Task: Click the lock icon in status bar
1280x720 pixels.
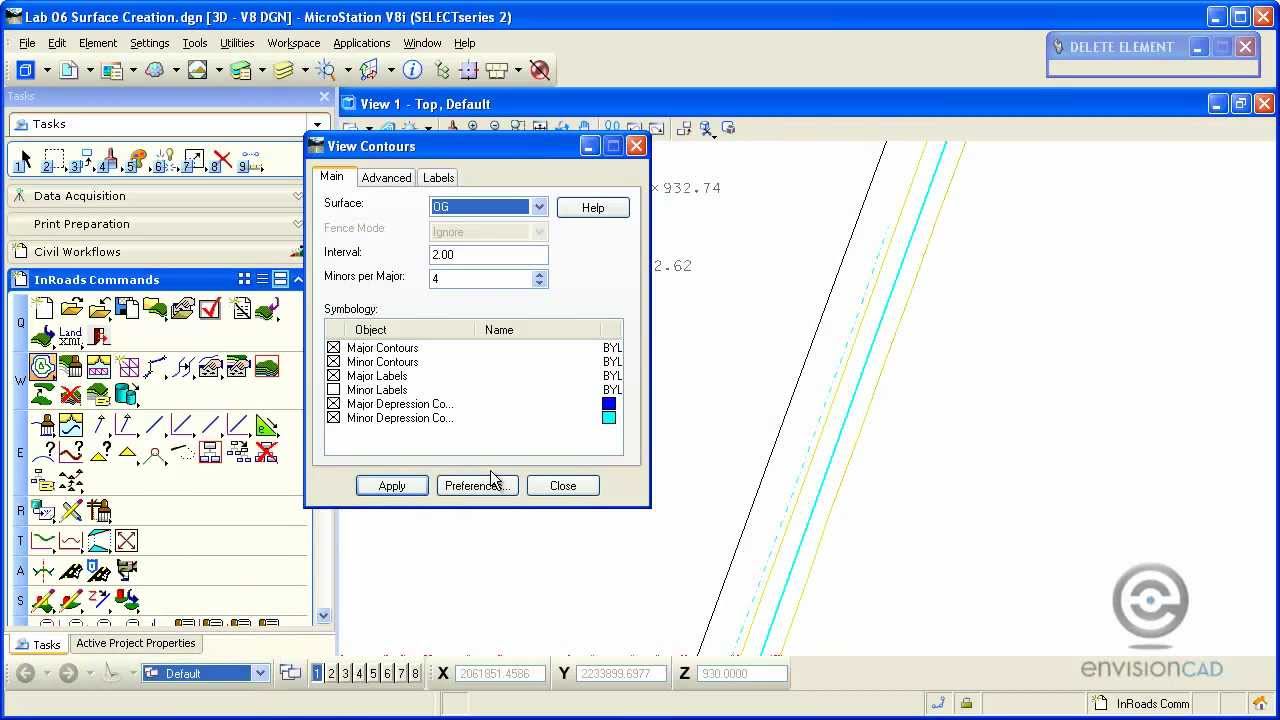Action: 966,703
